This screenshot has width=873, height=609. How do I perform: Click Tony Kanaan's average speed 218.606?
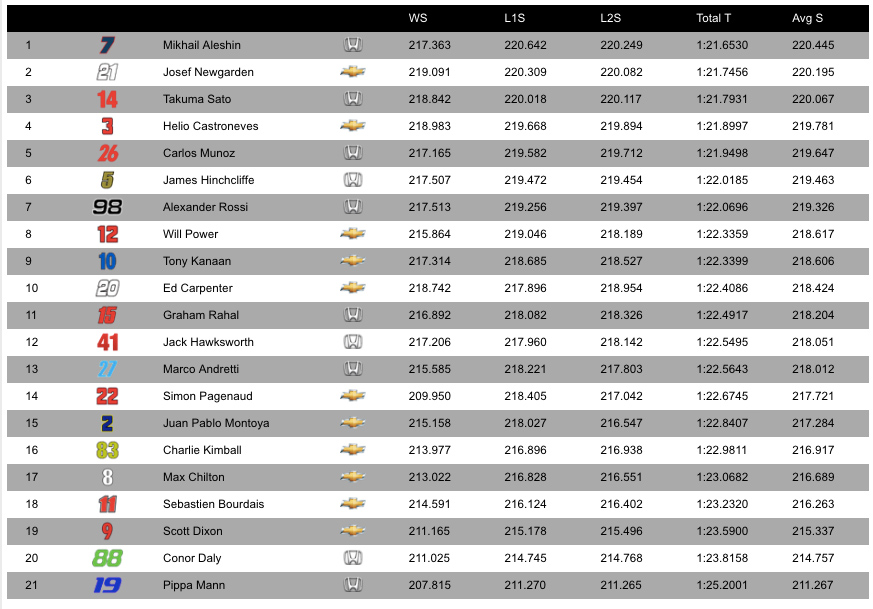(813, 261)
